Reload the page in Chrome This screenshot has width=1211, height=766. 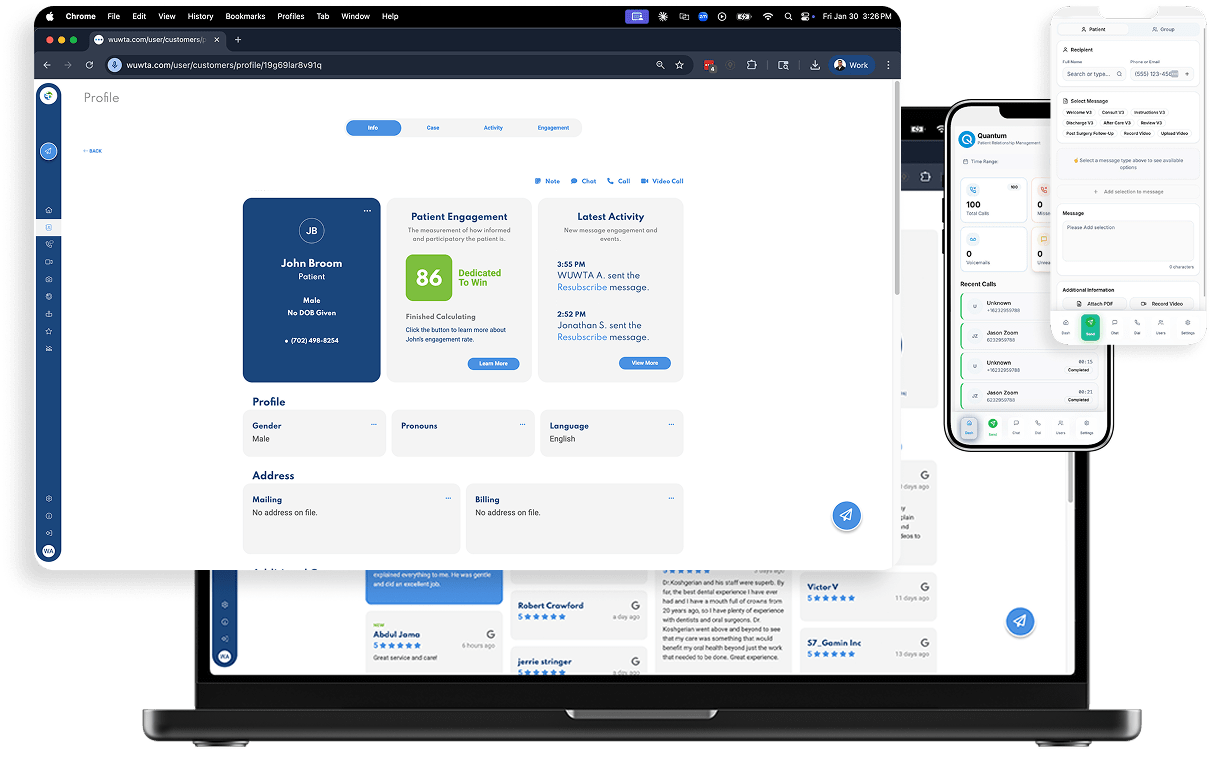click(x=89, y=65)
